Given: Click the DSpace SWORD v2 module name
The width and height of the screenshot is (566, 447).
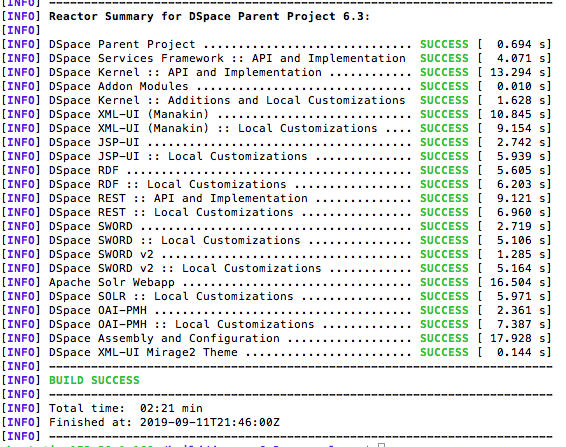Looking at the screenshot, I should (x=101, y=254).
